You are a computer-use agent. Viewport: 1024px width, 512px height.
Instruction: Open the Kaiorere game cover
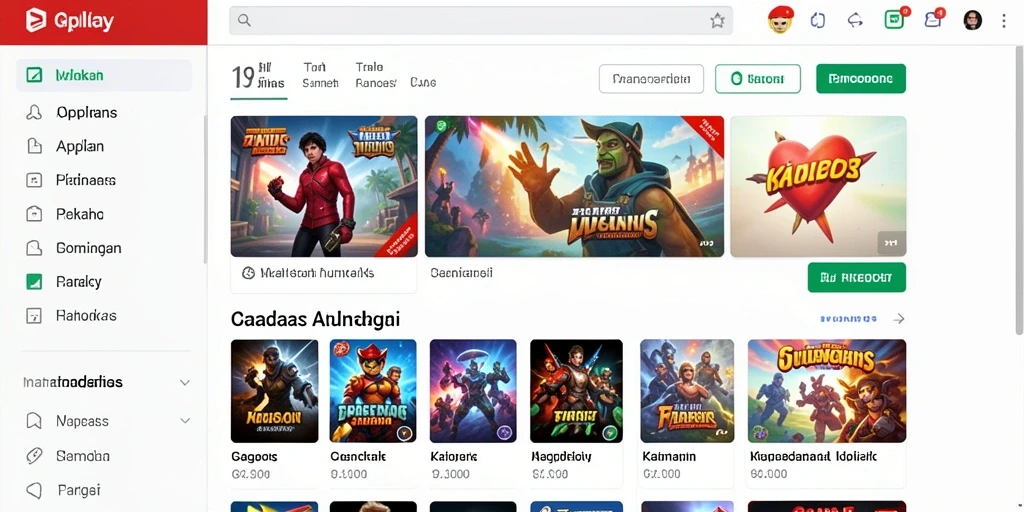pyautogui.click(x=473, y=391)
